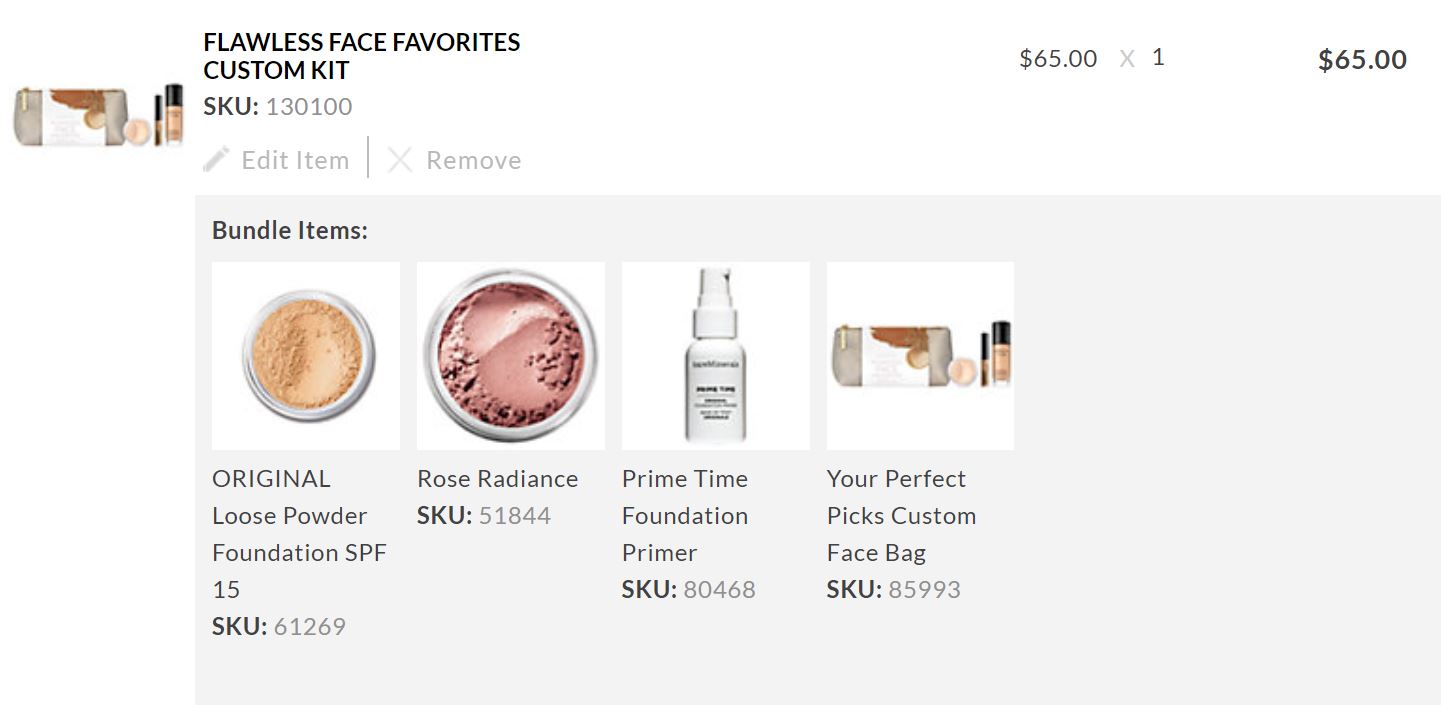Click the quantity value 1
Viewport: 1441px width, 705px height.
pos(1158,57)
